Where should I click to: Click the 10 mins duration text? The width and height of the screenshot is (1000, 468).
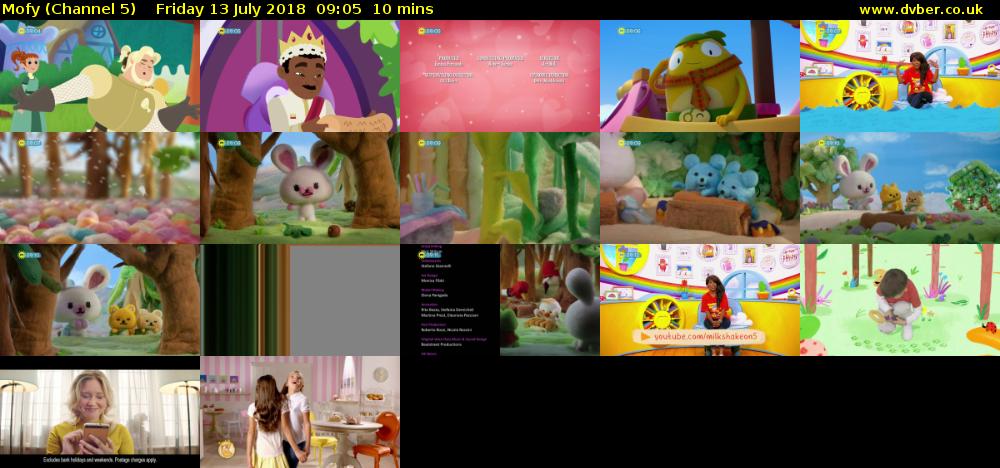click(404, 10)
